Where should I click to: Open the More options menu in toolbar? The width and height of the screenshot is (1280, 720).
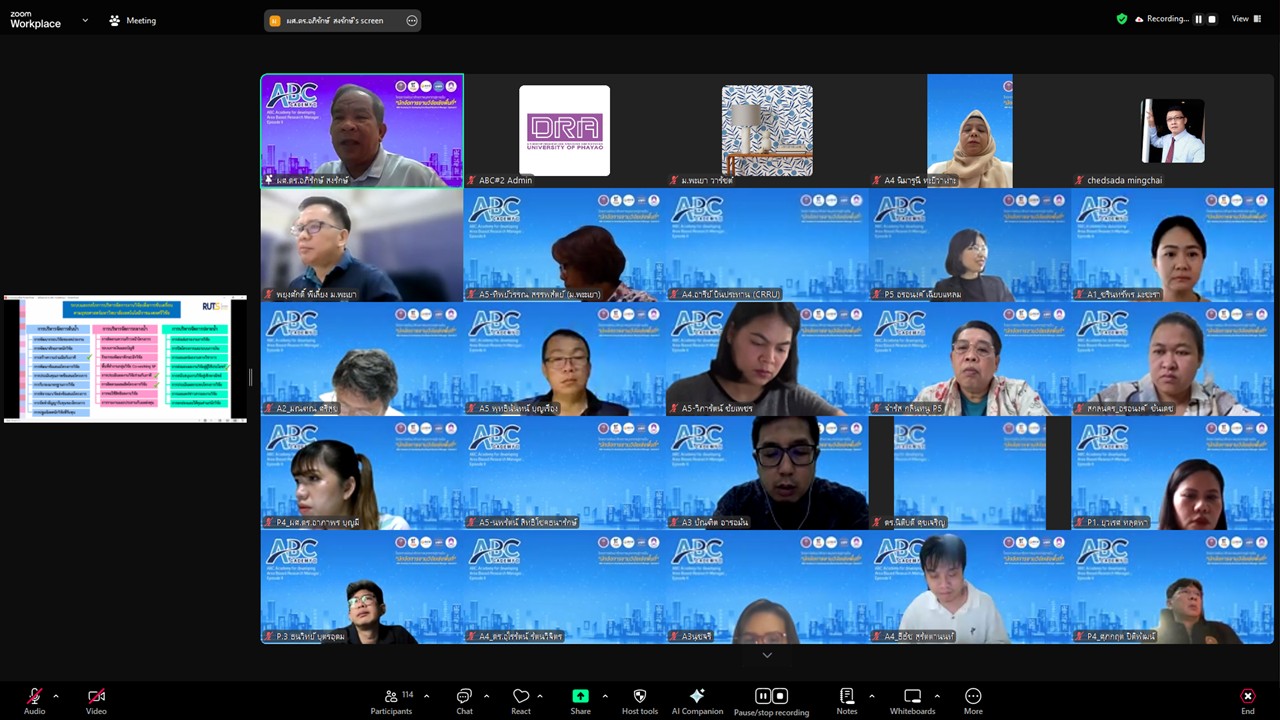click(973, 701)
